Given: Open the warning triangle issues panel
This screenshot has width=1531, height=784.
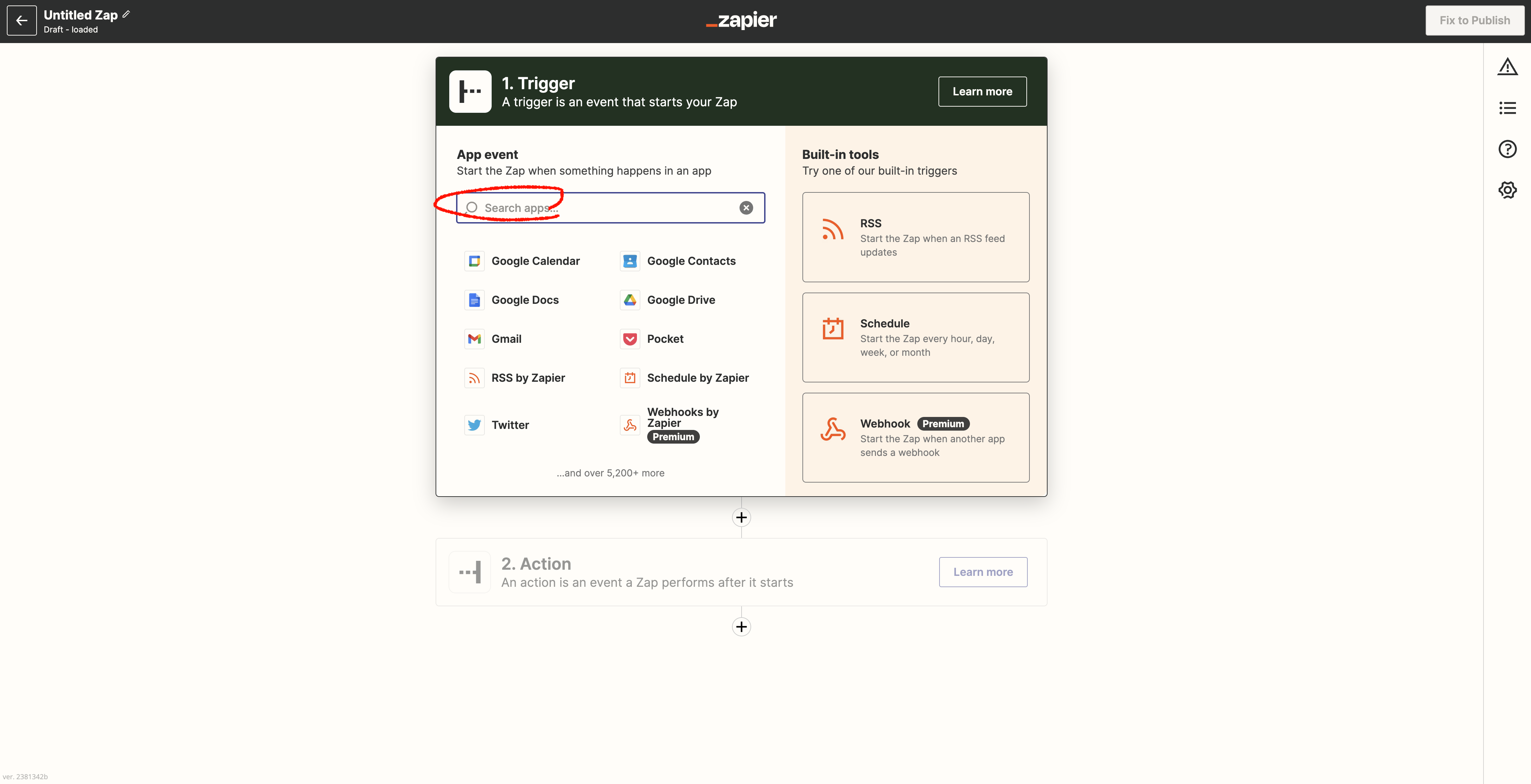Looking at the screenshot, I should pyautogui.click(x=1507, y=67).
